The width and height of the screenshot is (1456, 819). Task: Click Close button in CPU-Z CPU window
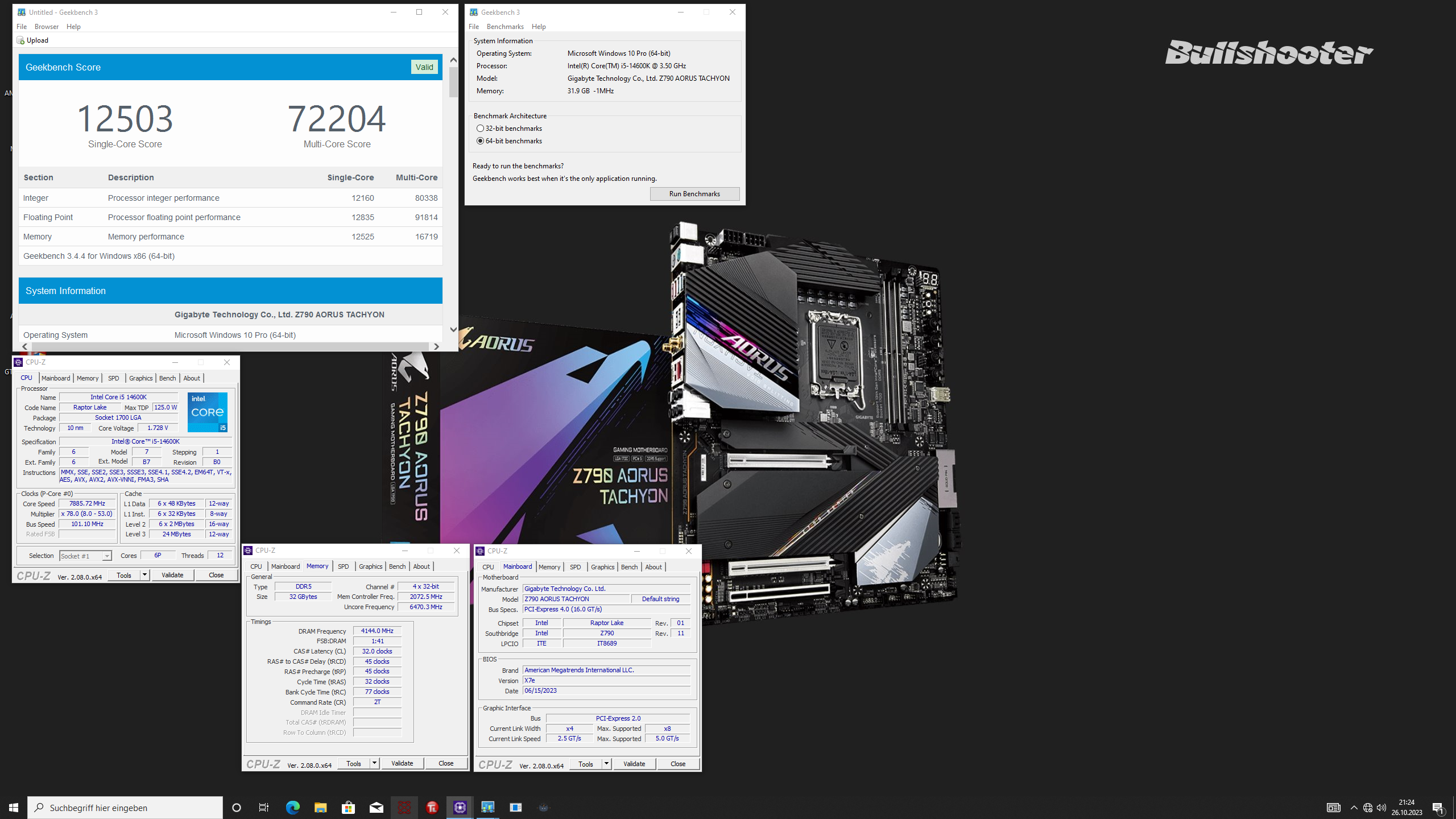[216, 575]
